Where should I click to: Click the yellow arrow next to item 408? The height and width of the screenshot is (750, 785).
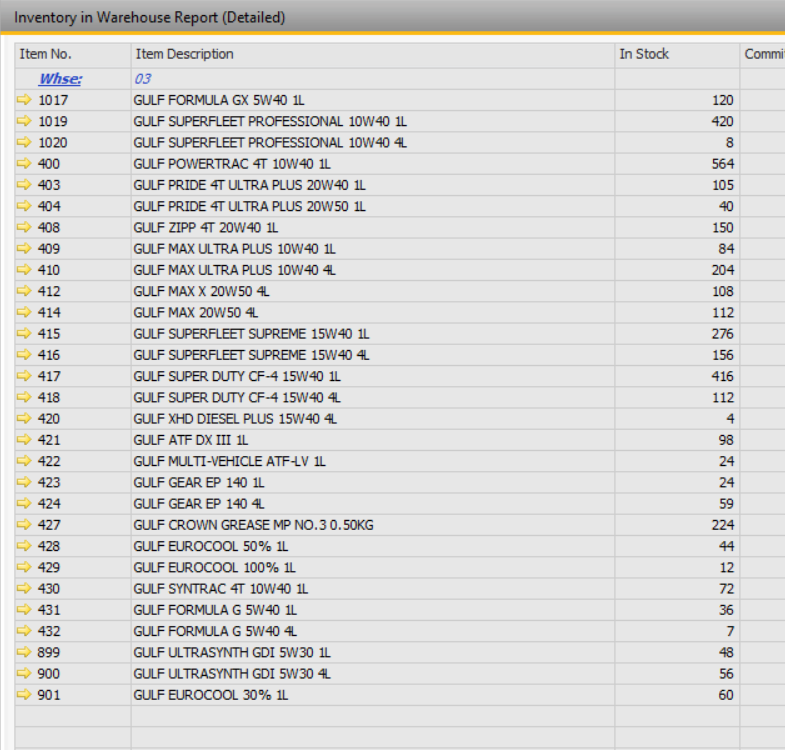tap(25, 228)
